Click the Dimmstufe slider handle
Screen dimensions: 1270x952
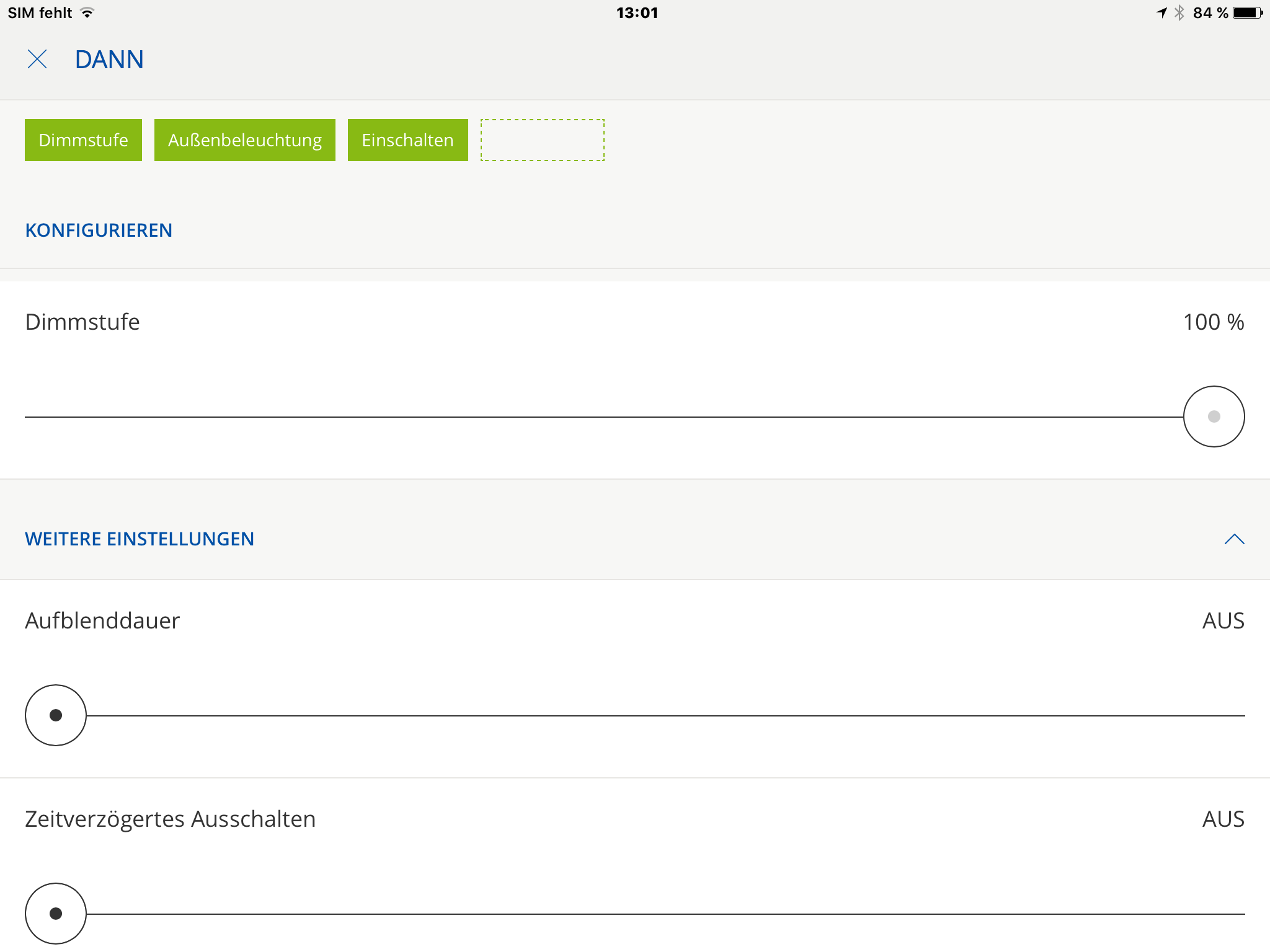click(1214, 416)
